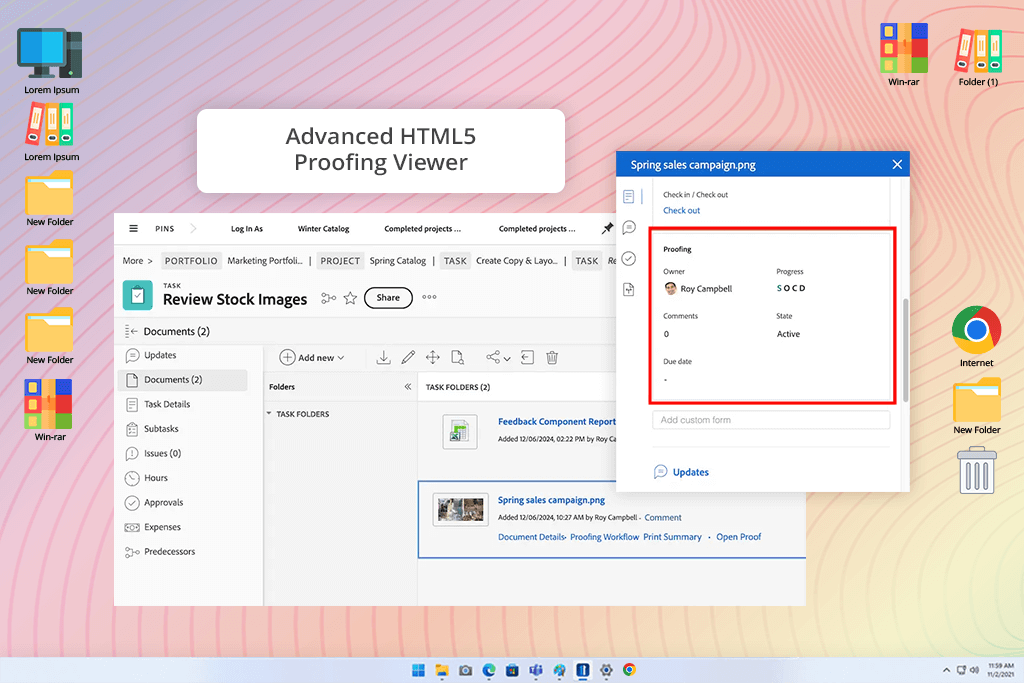Open the Feedback Component Report link
Screen dimensions: 1024x683
tap(557, 422)
